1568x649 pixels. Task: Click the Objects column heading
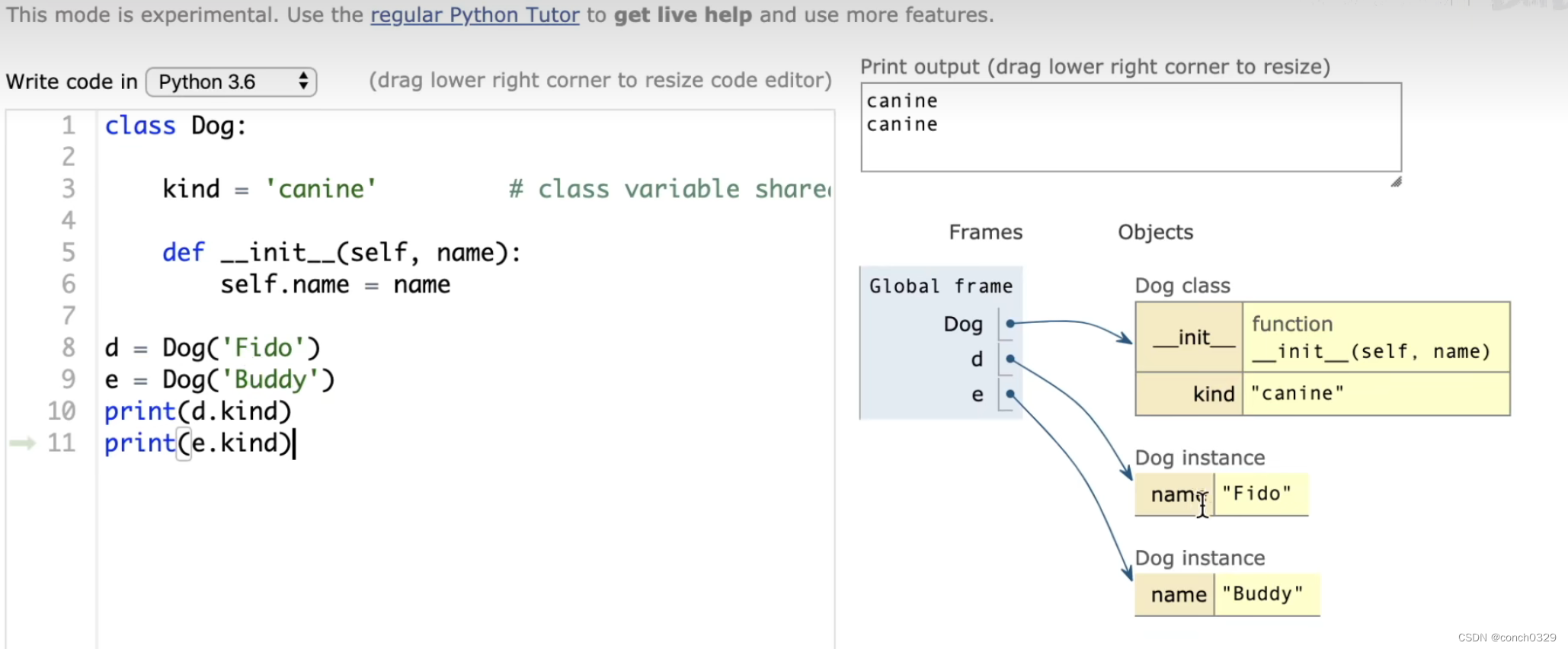click(1155, 232)
